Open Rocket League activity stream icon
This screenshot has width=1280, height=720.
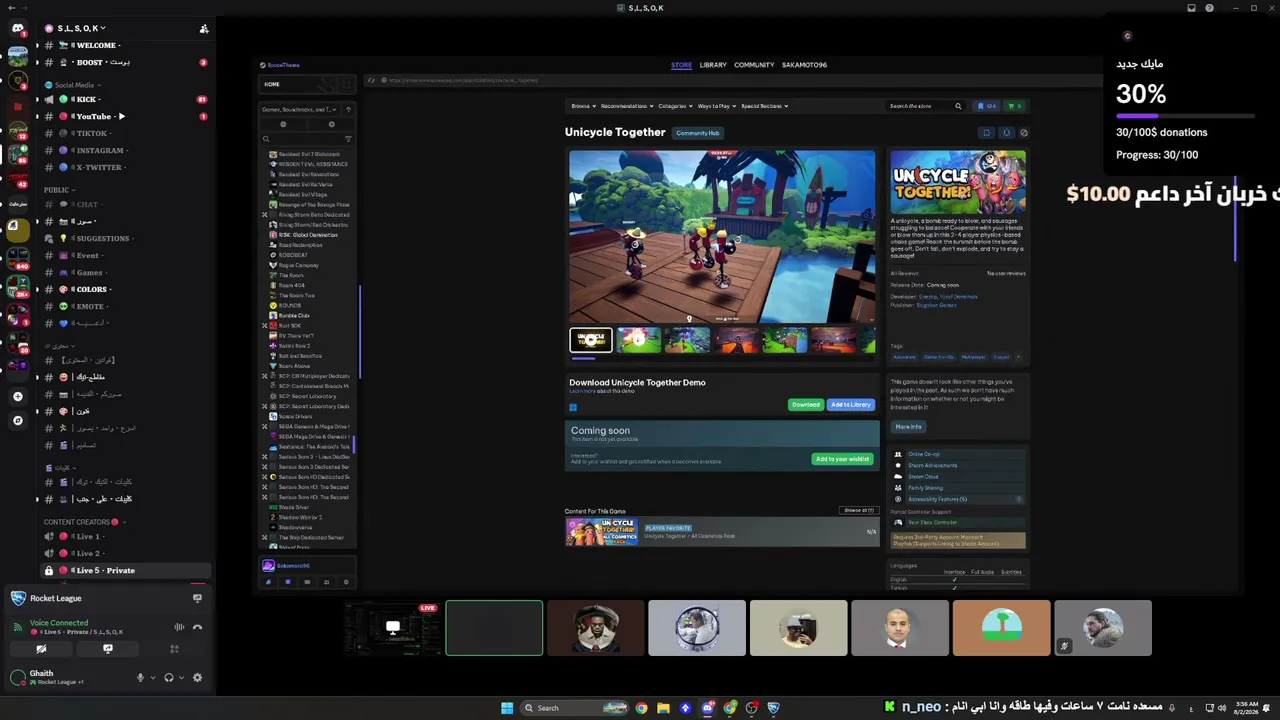point(197,598)
